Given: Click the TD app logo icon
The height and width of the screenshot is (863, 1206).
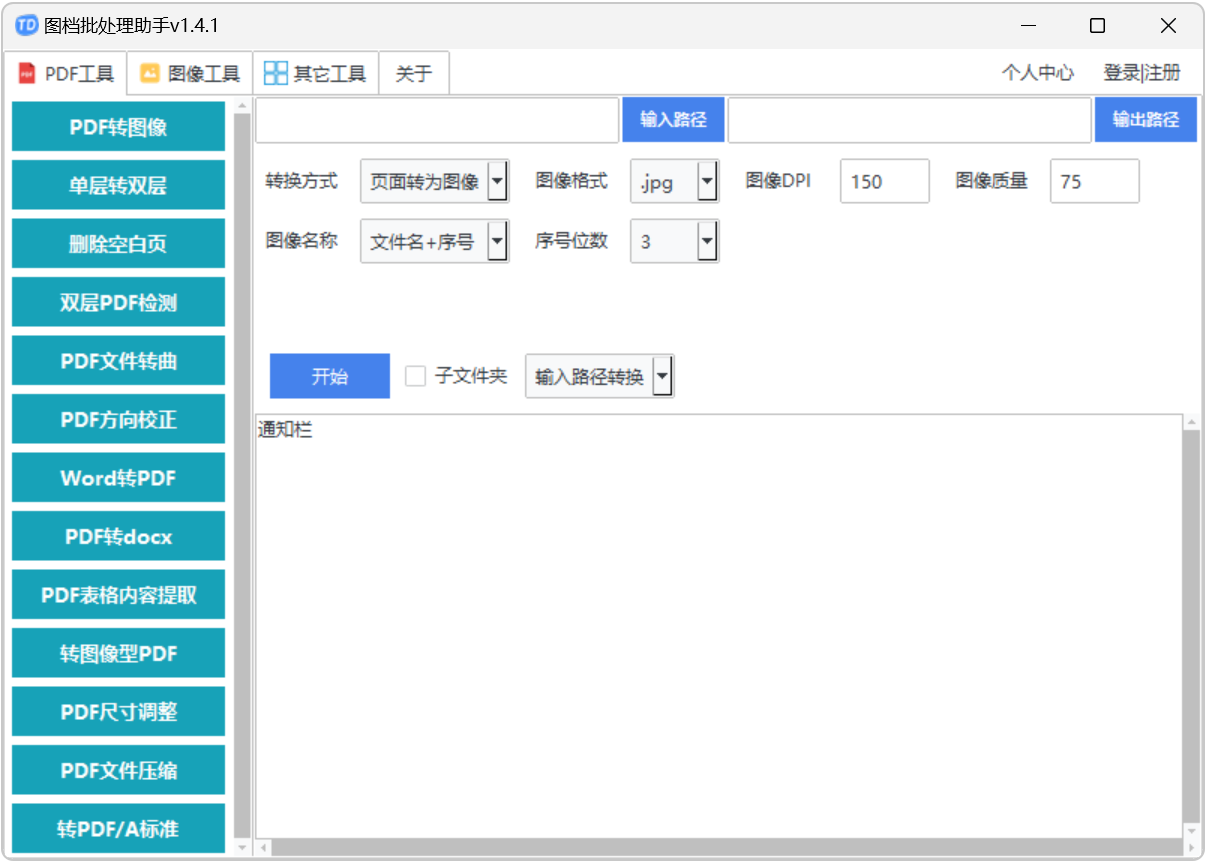Looking at the screenshot, I should (x=27, y=25).
